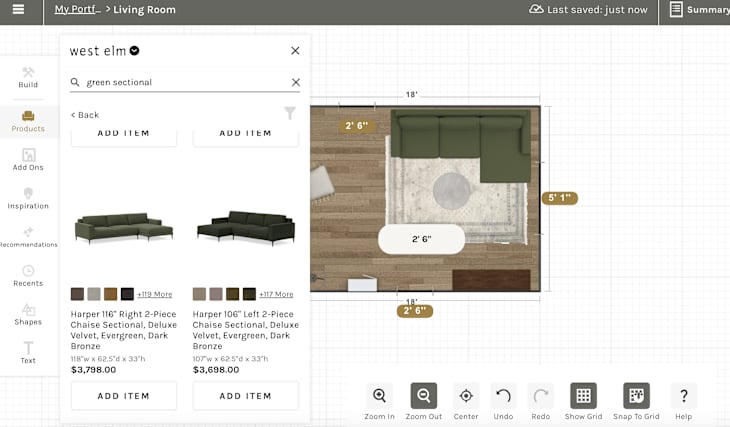
Task: Expand +119 More color options
Action: coord(154,294)
